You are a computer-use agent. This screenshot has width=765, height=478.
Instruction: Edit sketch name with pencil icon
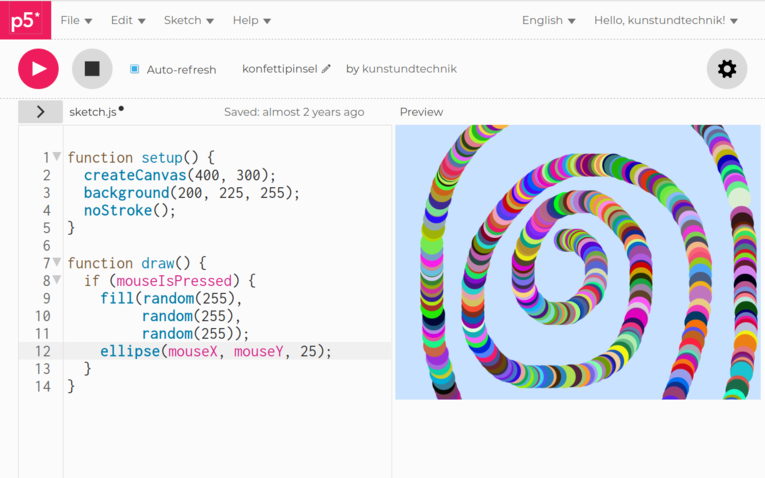pos(327,69)
